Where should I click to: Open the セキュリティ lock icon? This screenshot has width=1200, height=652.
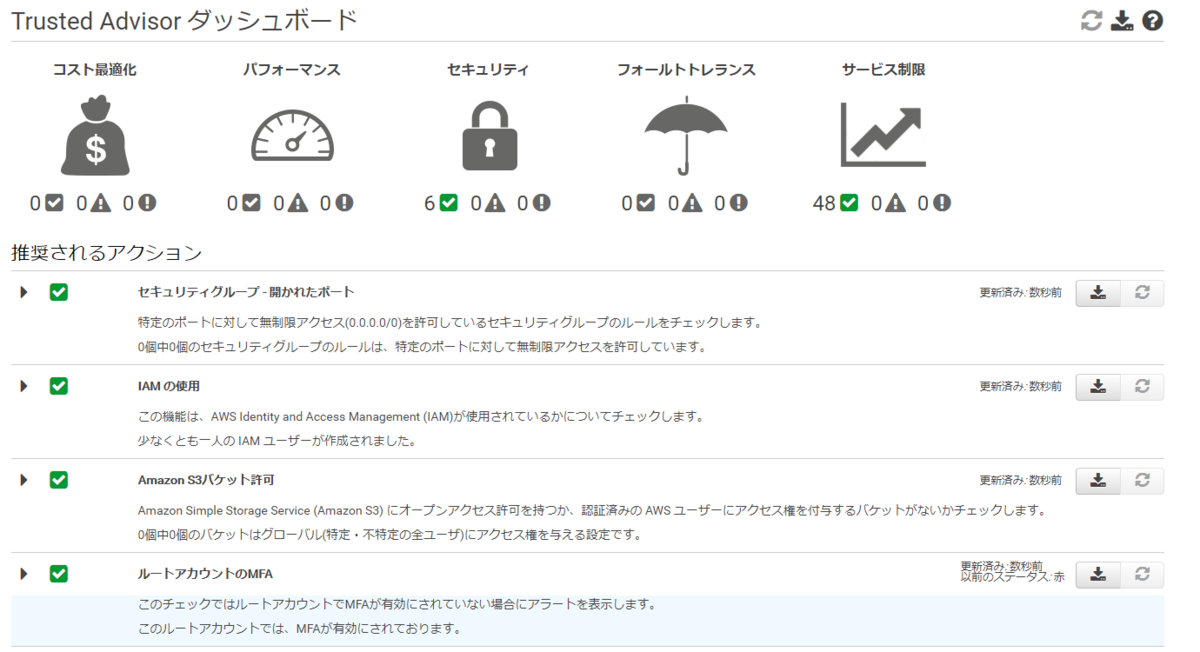(489, 133)
